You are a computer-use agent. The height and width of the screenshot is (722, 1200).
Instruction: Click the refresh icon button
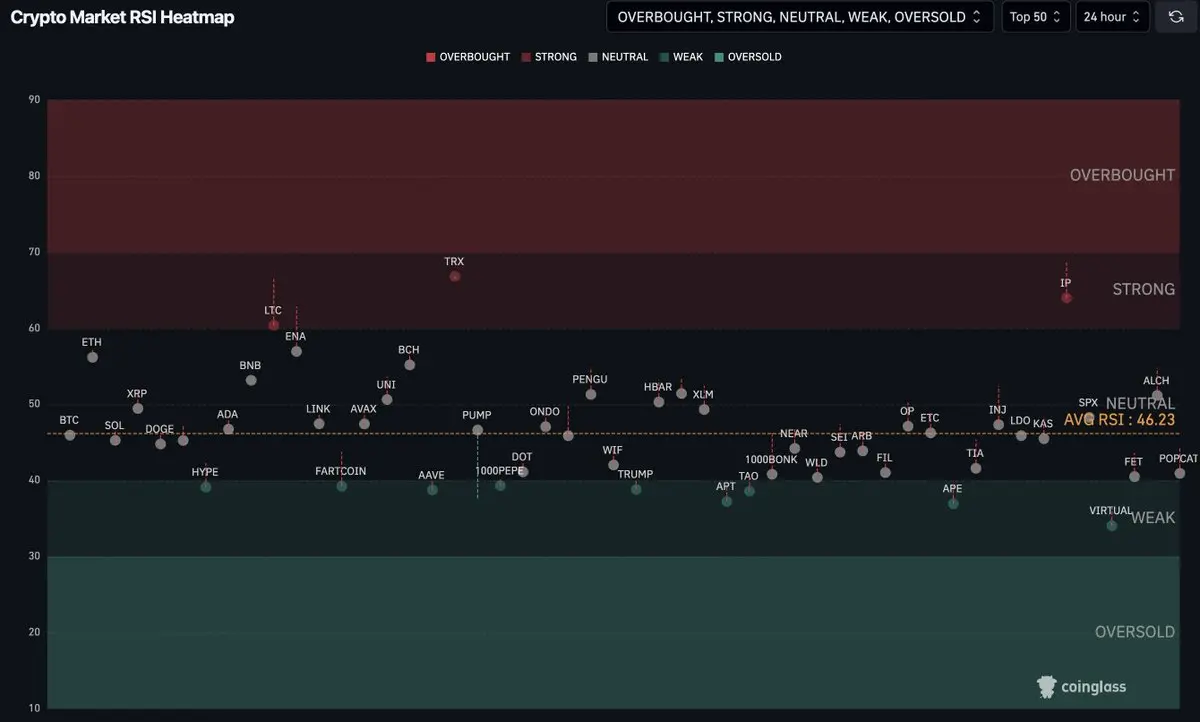coord(1176,17)
